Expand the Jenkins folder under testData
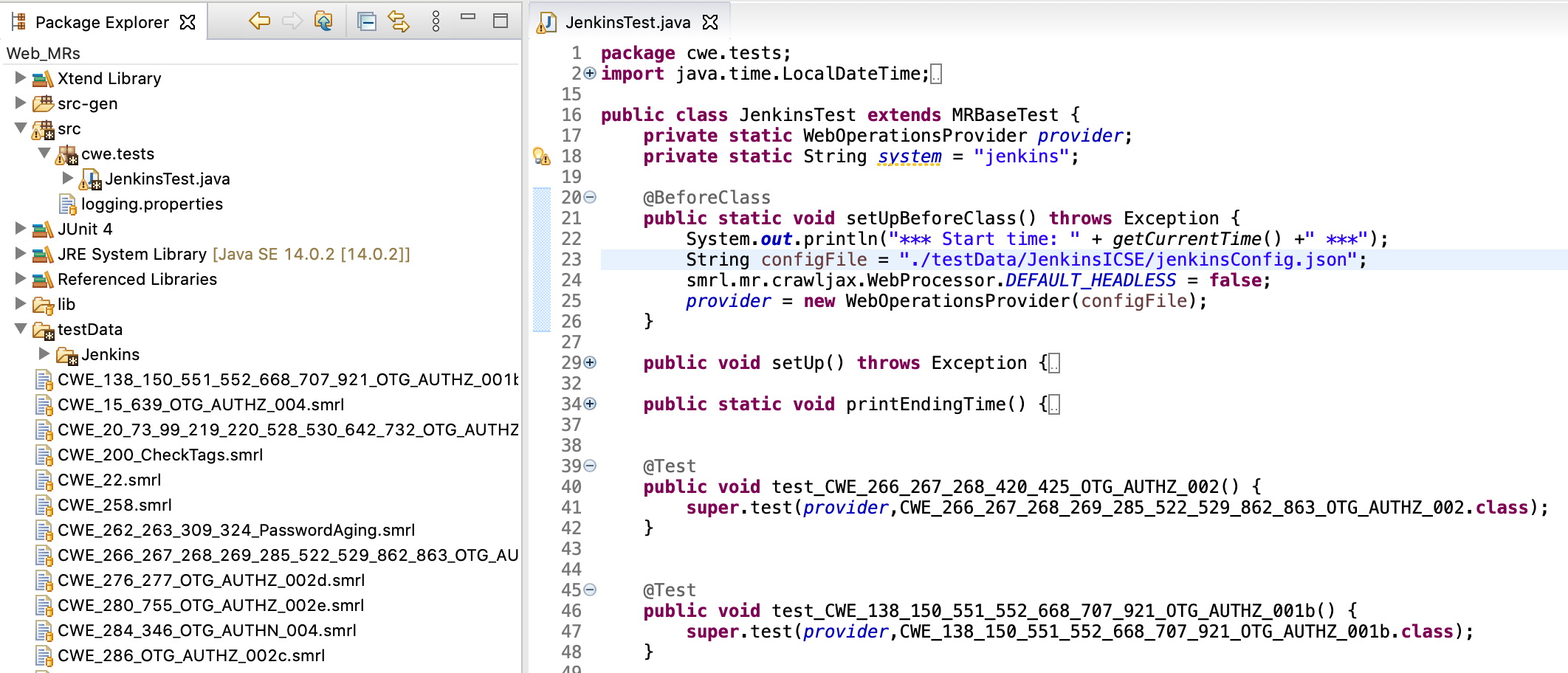Screen dimensions: 1568x673 [44, 353]
